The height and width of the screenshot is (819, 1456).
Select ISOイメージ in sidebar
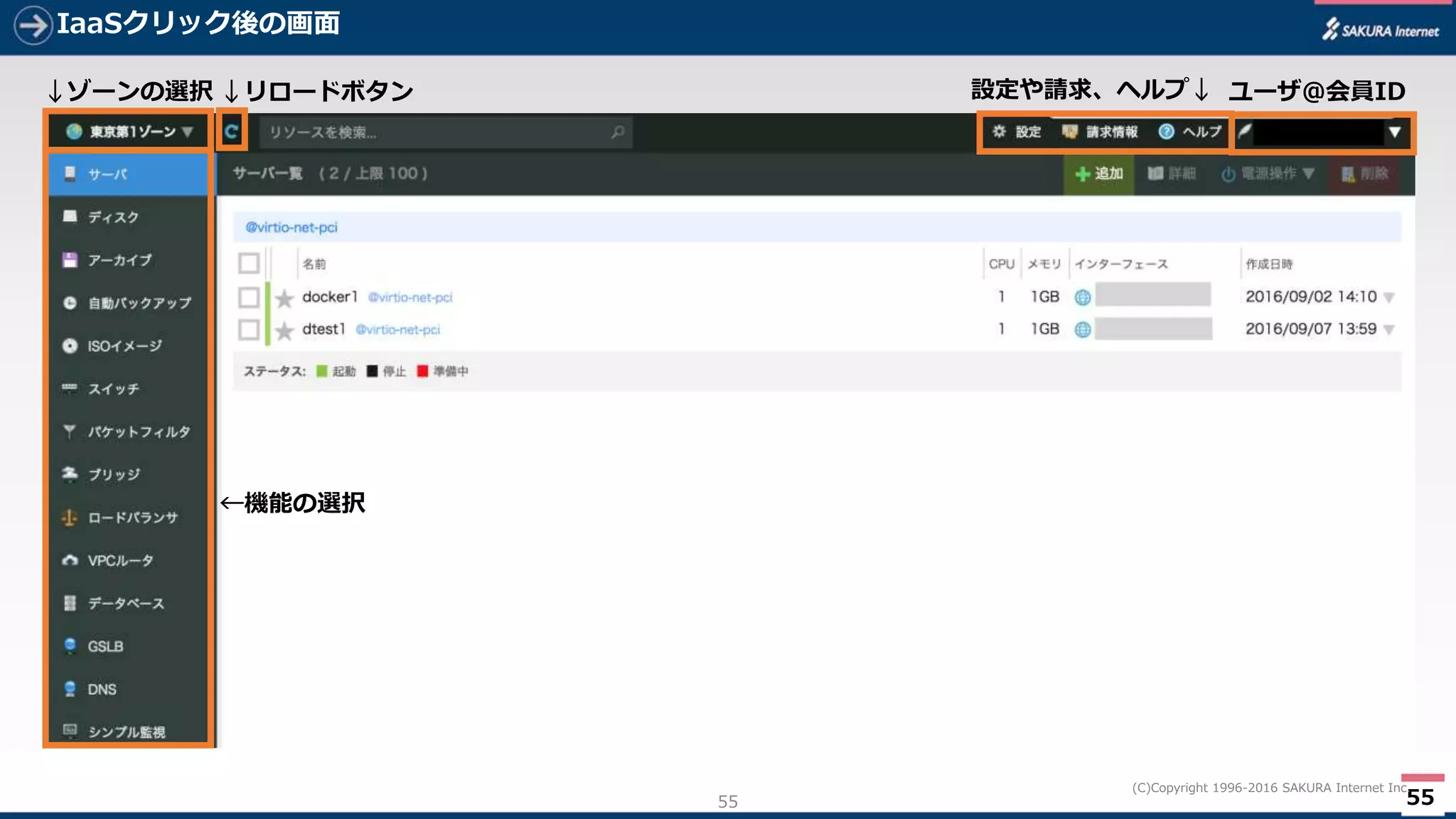[x=129, y=346]
